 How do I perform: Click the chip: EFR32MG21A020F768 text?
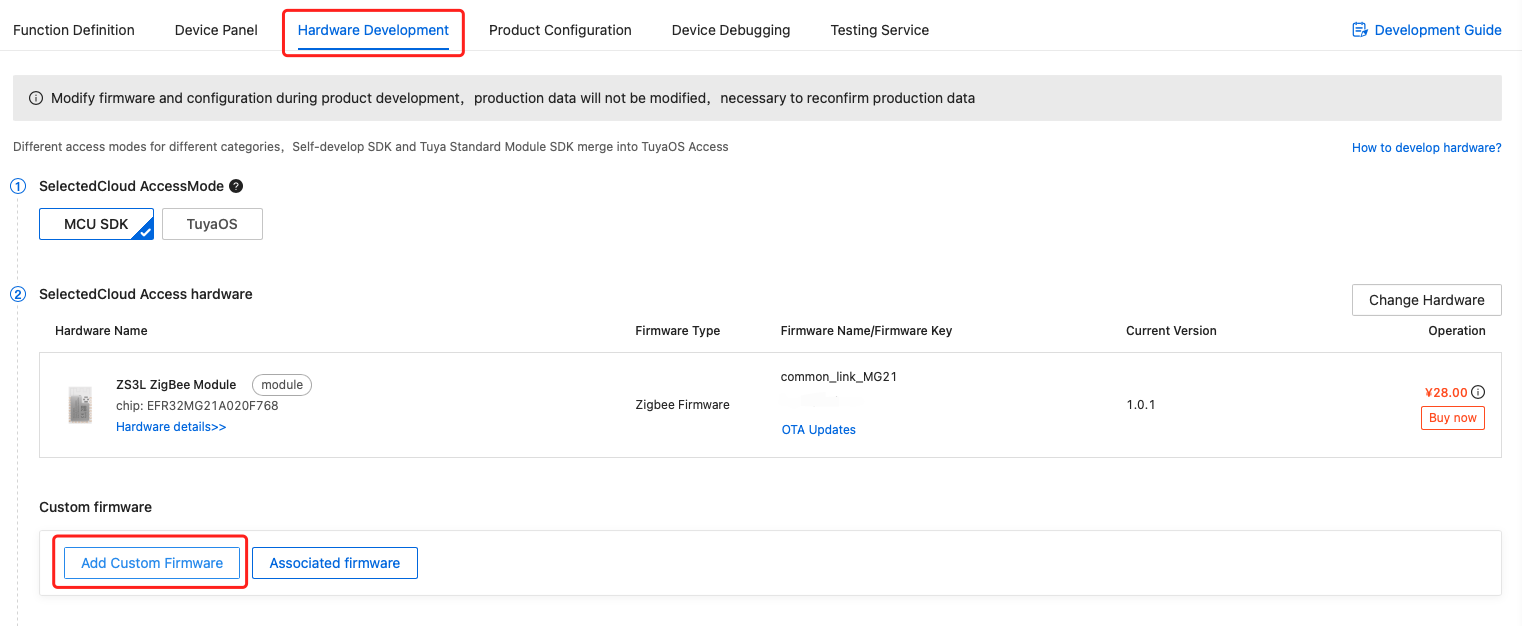point(197,406)
